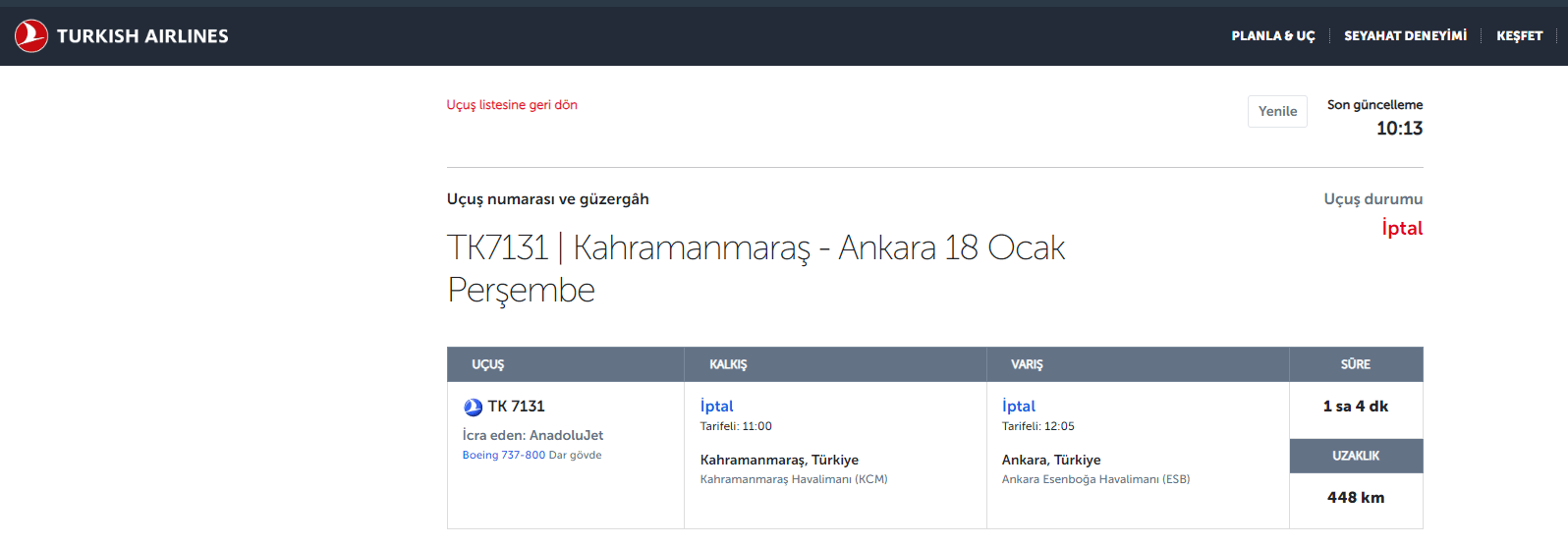
Task: Click the İptal status under VARIŞ
Action: tap(1018, 407)
